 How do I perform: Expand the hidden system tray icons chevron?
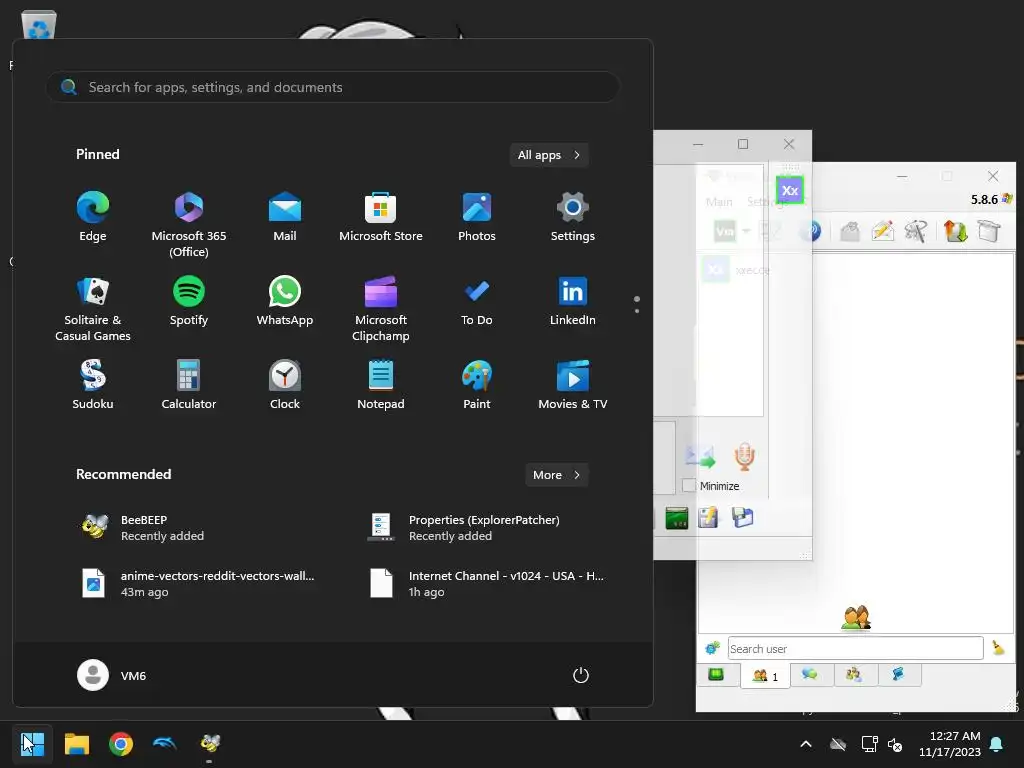tap(806, 744)
